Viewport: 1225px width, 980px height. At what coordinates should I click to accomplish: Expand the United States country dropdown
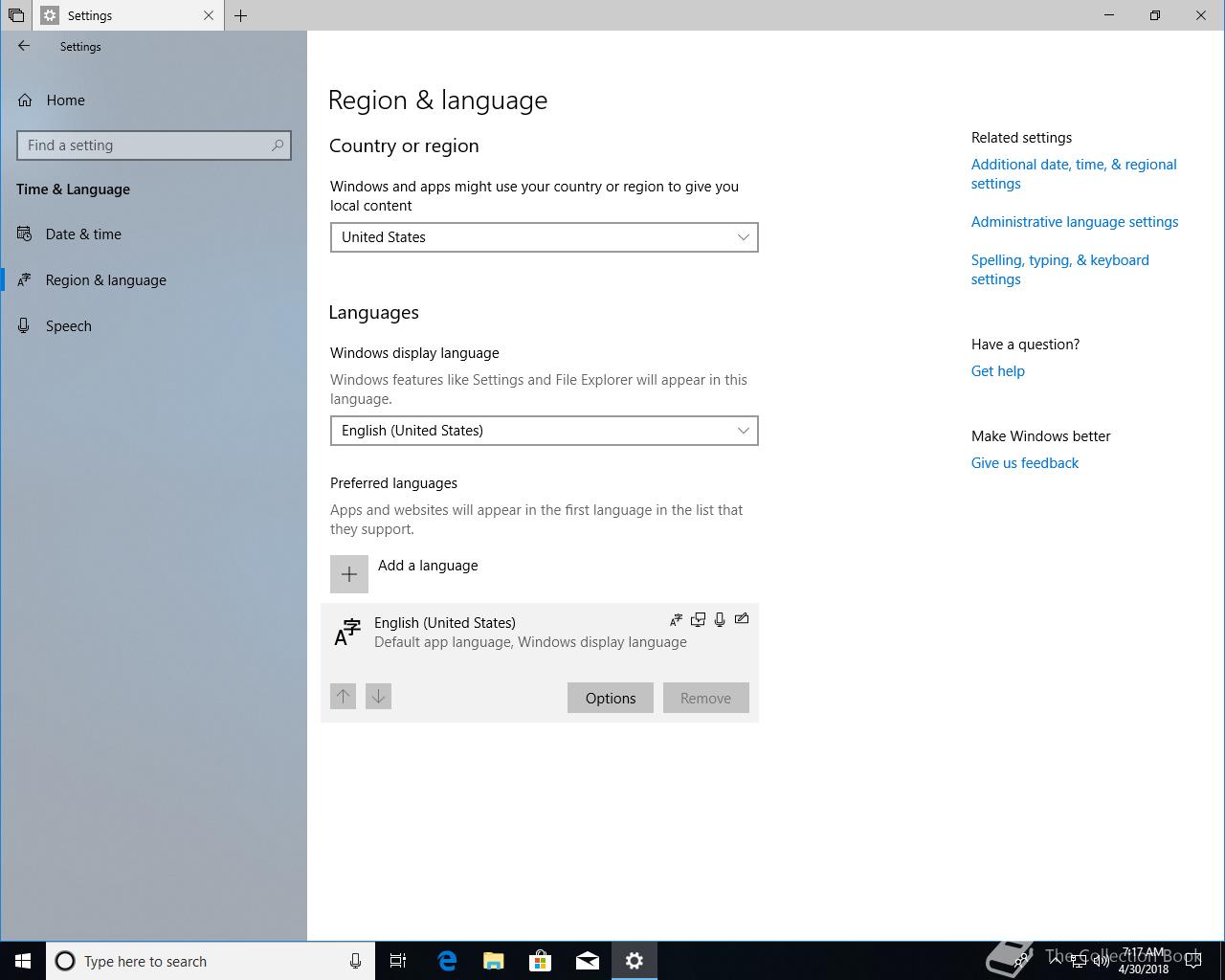(x=544, y=237)
